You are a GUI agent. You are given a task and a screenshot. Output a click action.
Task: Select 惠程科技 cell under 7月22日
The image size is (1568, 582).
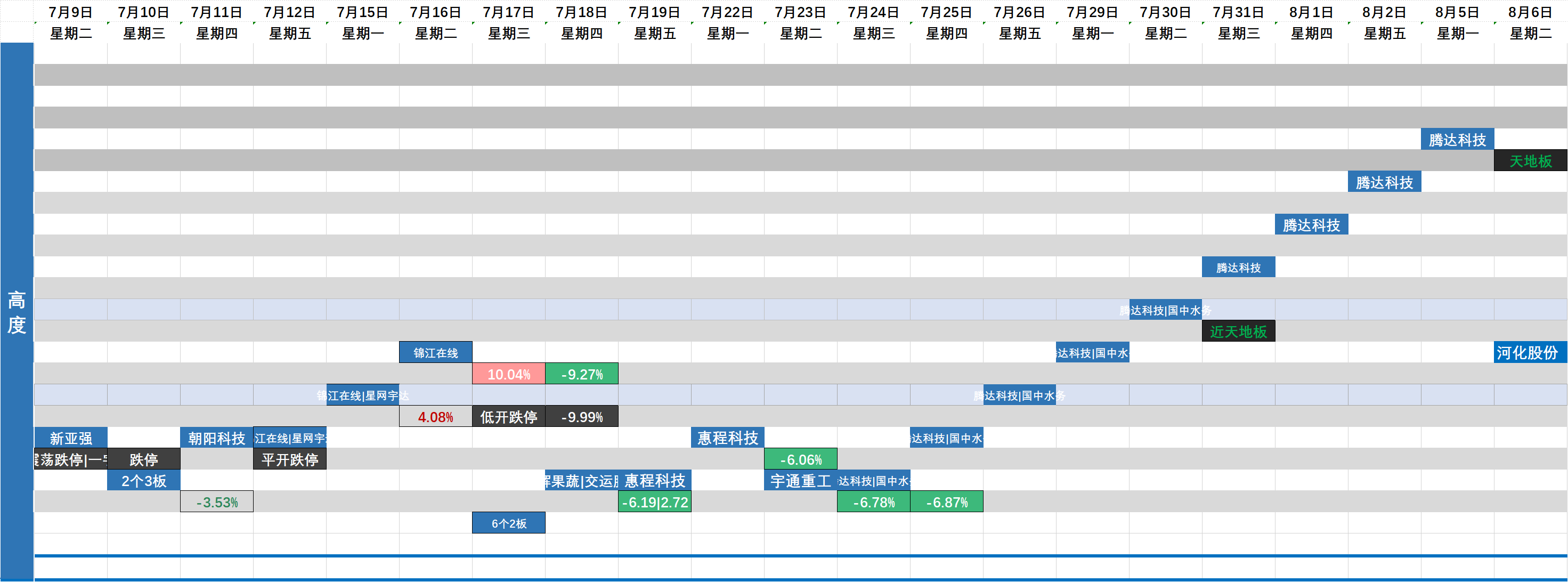tap(728, 438)
